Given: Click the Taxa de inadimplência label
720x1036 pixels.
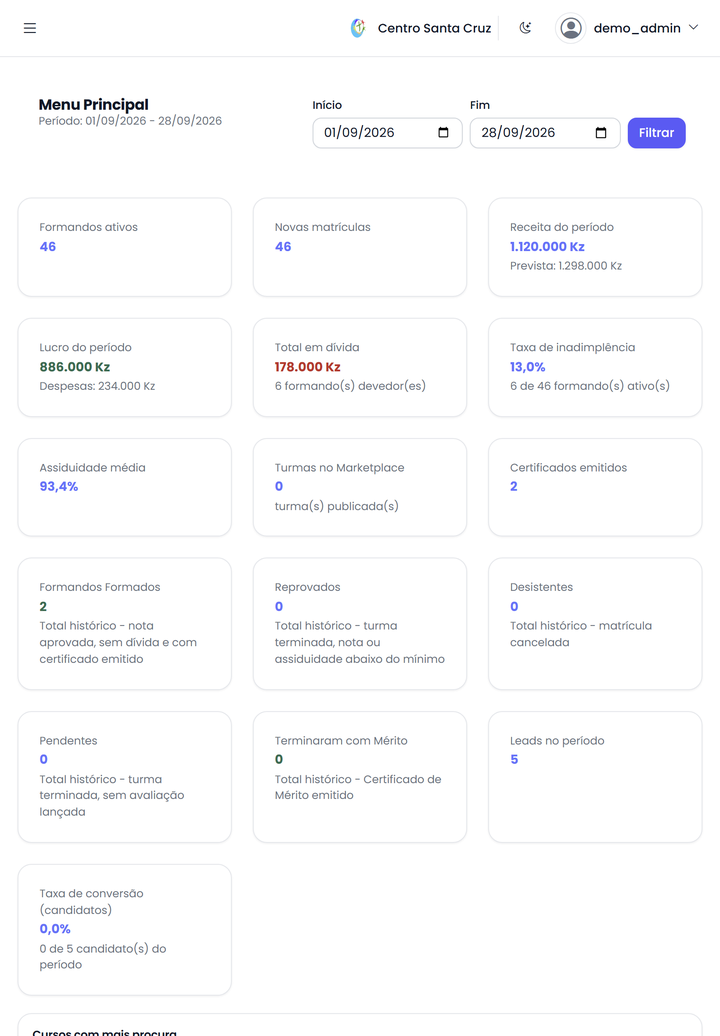Looking at the screenshot, I should point(572,347).
